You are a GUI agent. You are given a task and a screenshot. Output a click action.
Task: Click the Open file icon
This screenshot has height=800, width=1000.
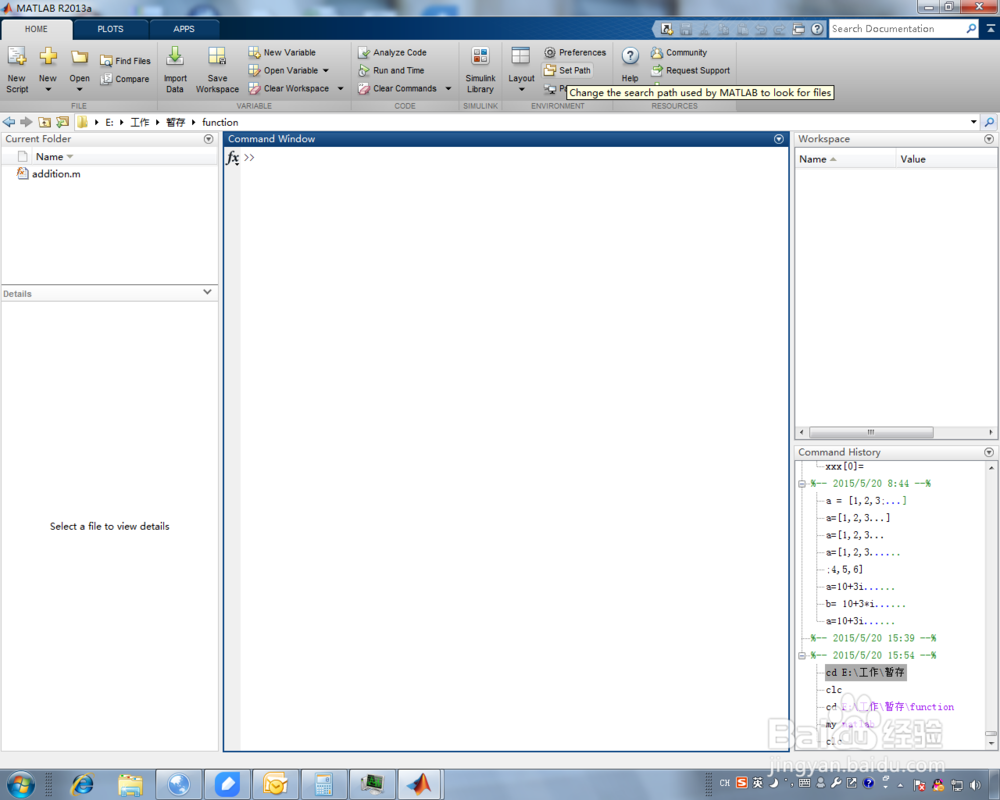point(79,58)
